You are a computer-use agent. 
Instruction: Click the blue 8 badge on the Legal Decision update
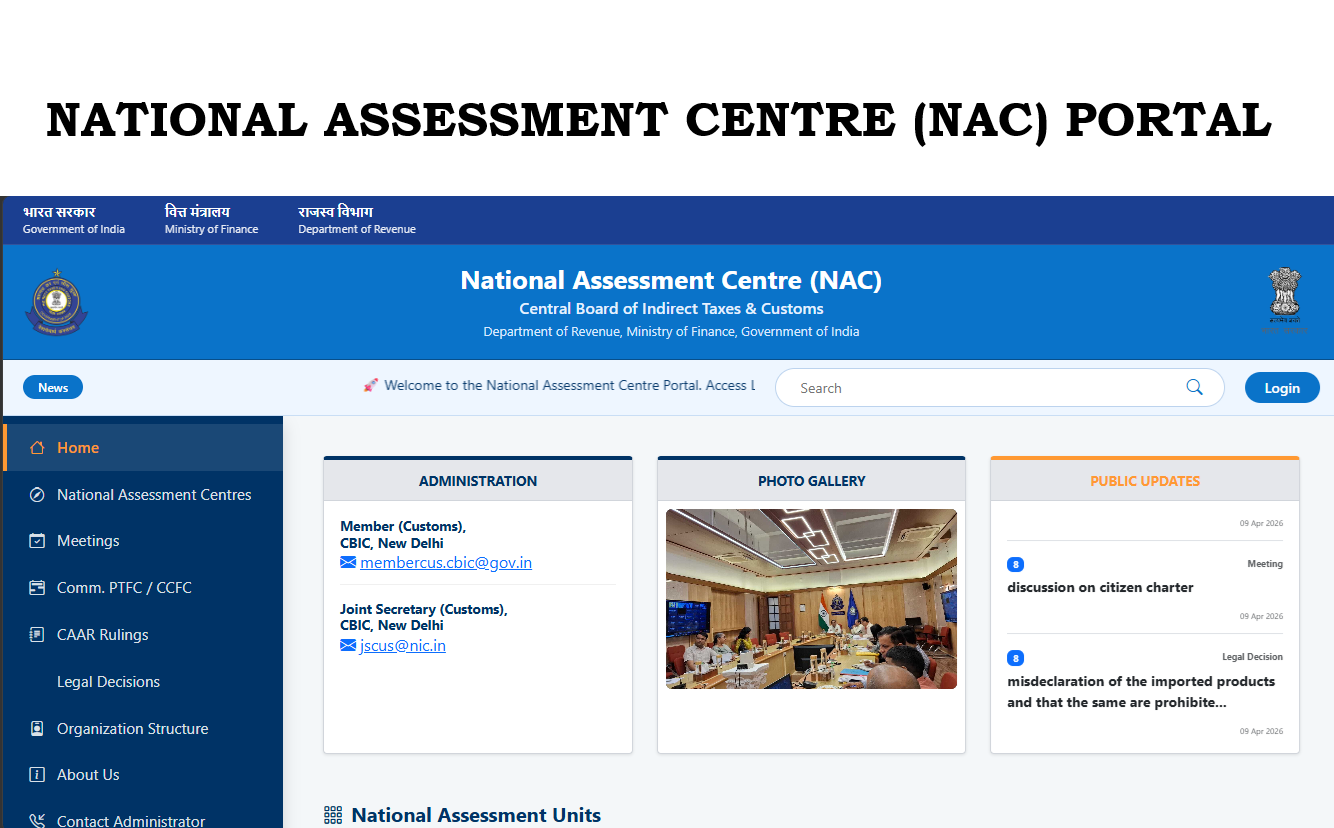[1015, 658]
